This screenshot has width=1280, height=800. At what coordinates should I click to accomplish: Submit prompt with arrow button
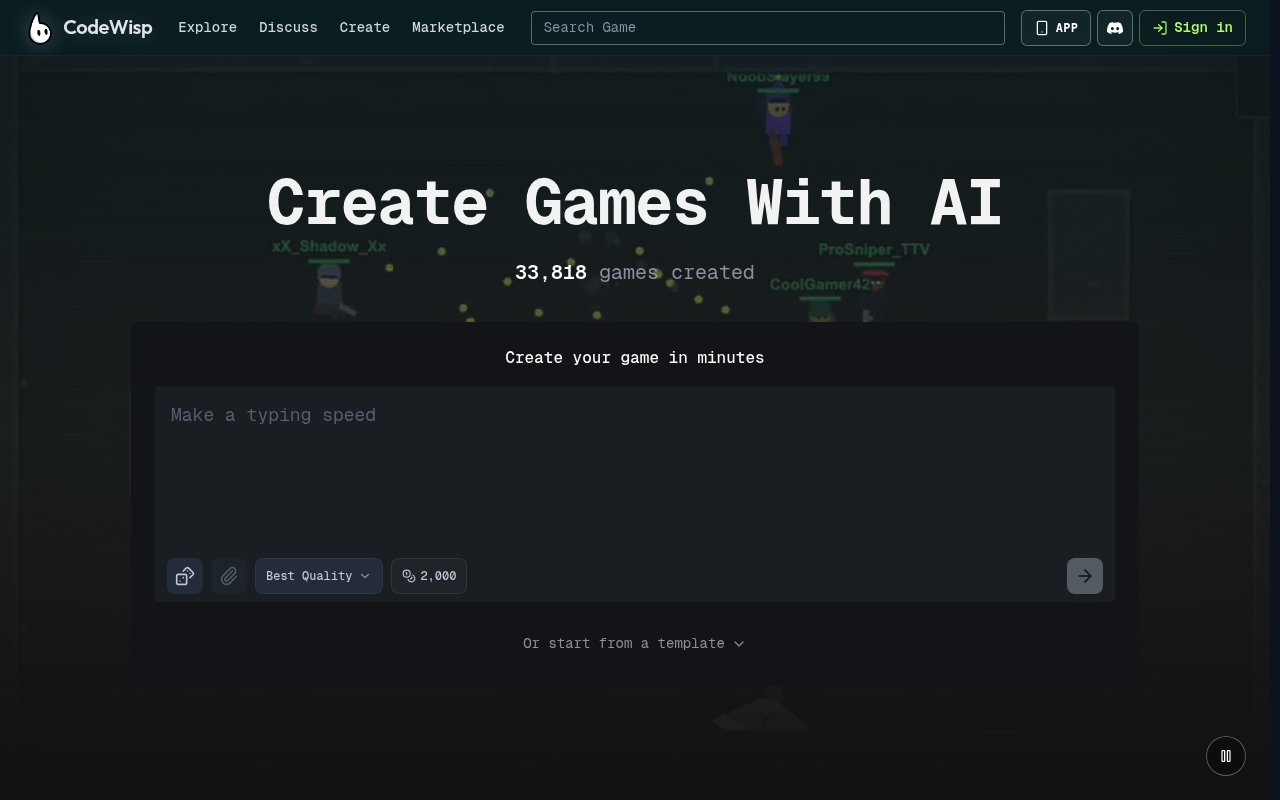[x=1084, y=576]
